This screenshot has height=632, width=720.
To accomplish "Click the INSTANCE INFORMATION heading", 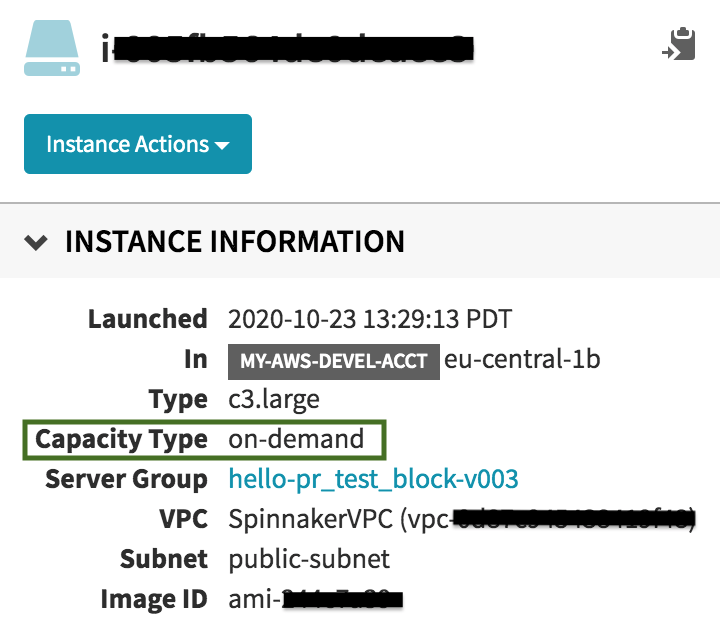I will point(235,242).
